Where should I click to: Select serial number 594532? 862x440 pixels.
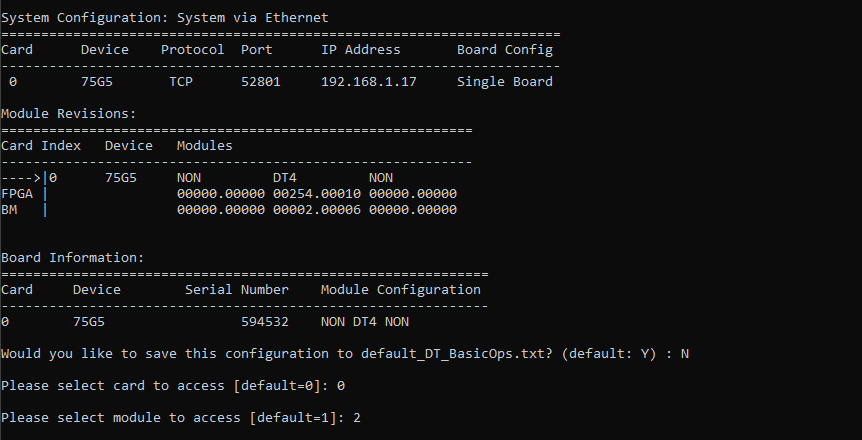pyautogui.click(x=265, y=322)
